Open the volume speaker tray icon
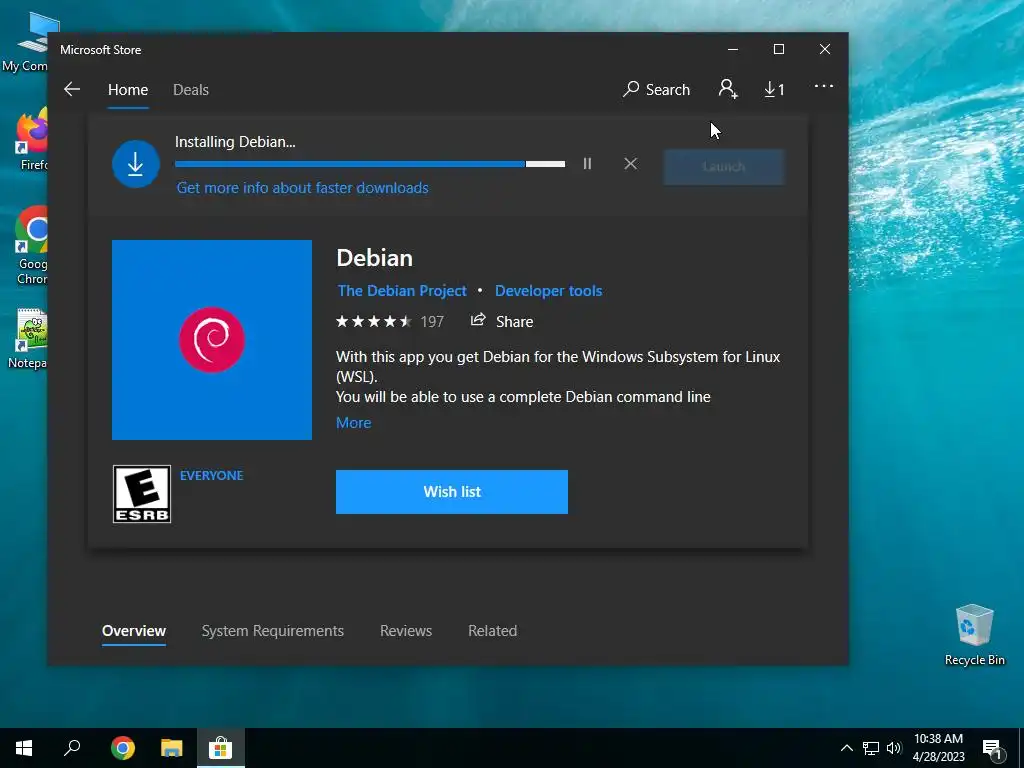Screen dimensions: 1024x768 (893, 748)
